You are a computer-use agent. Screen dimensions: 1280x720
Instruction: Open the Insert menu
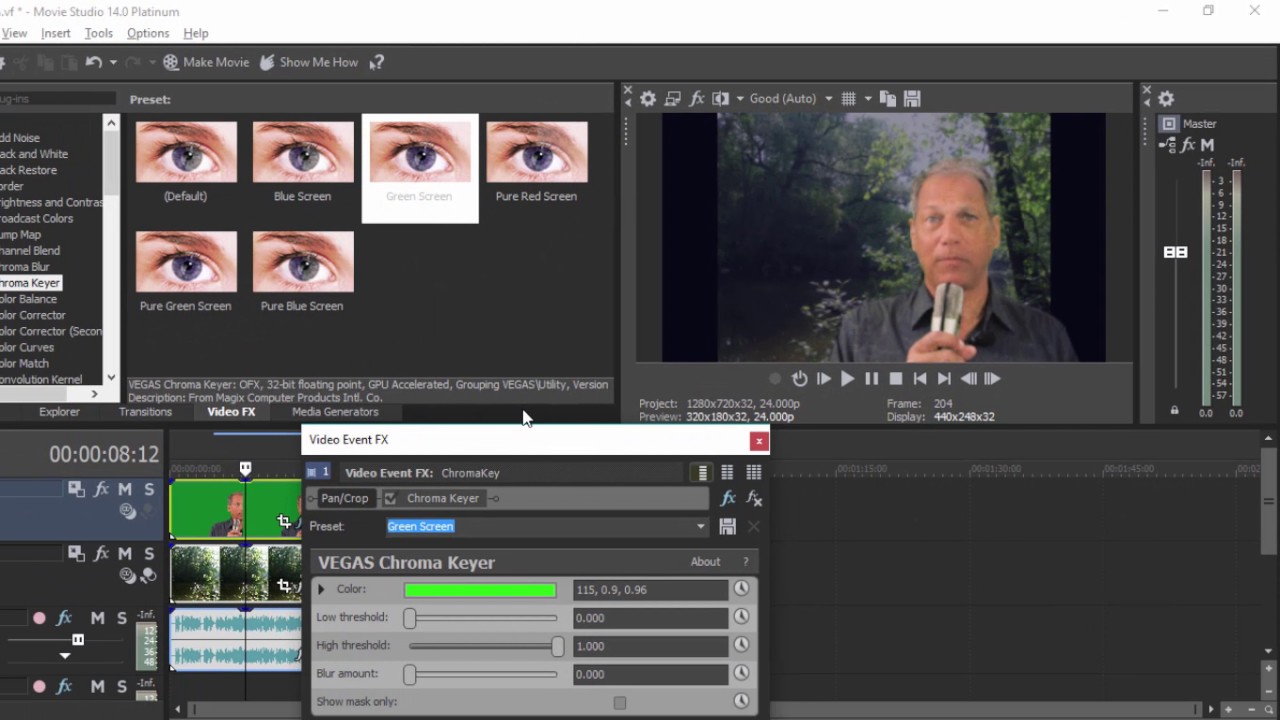coord(56,33)
